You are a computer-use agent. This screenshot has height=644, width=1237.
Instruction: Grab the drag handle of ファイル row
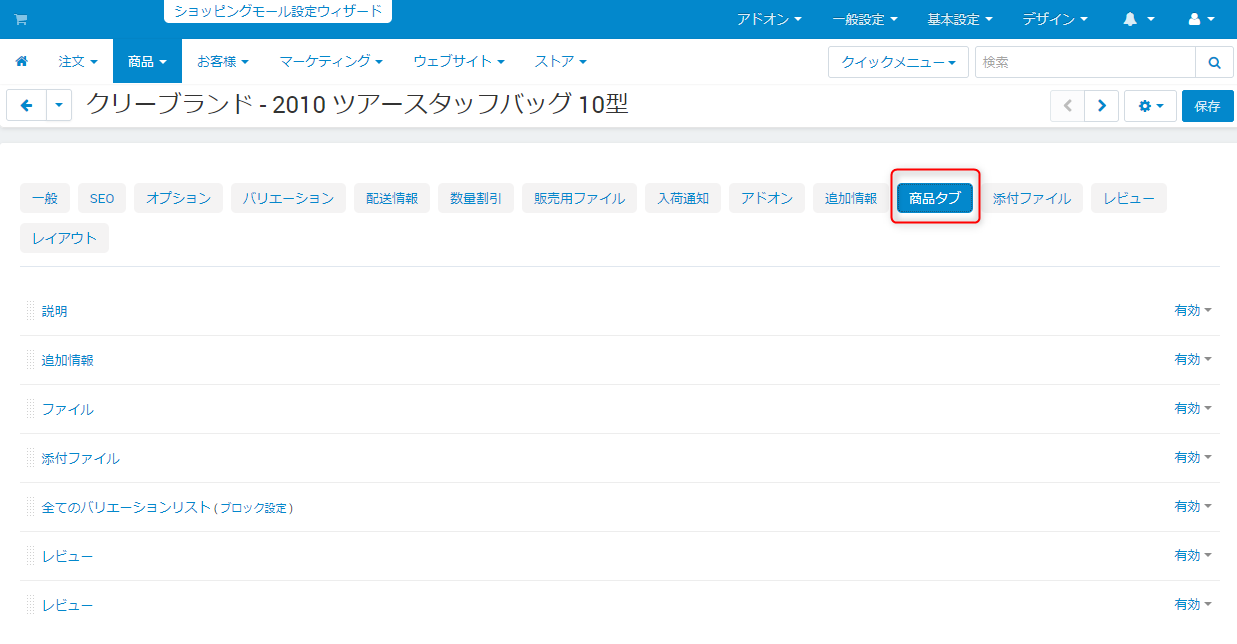click(30, 409)
